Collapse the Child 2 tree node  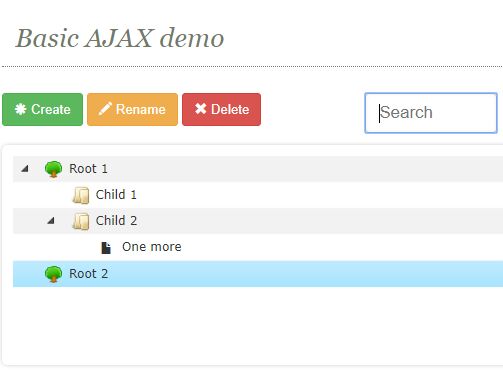point(51,221)
